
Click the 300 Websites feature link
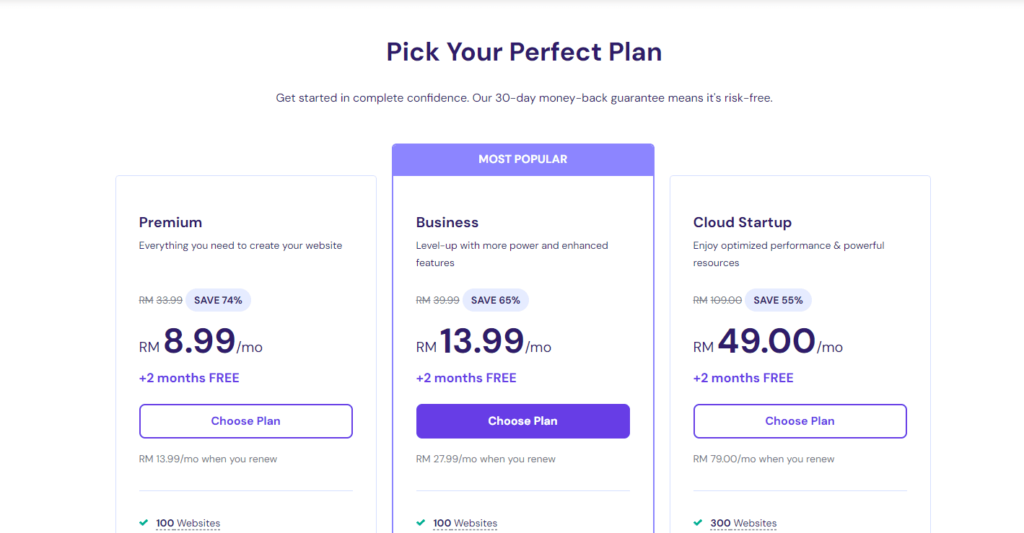coord(742,523)
